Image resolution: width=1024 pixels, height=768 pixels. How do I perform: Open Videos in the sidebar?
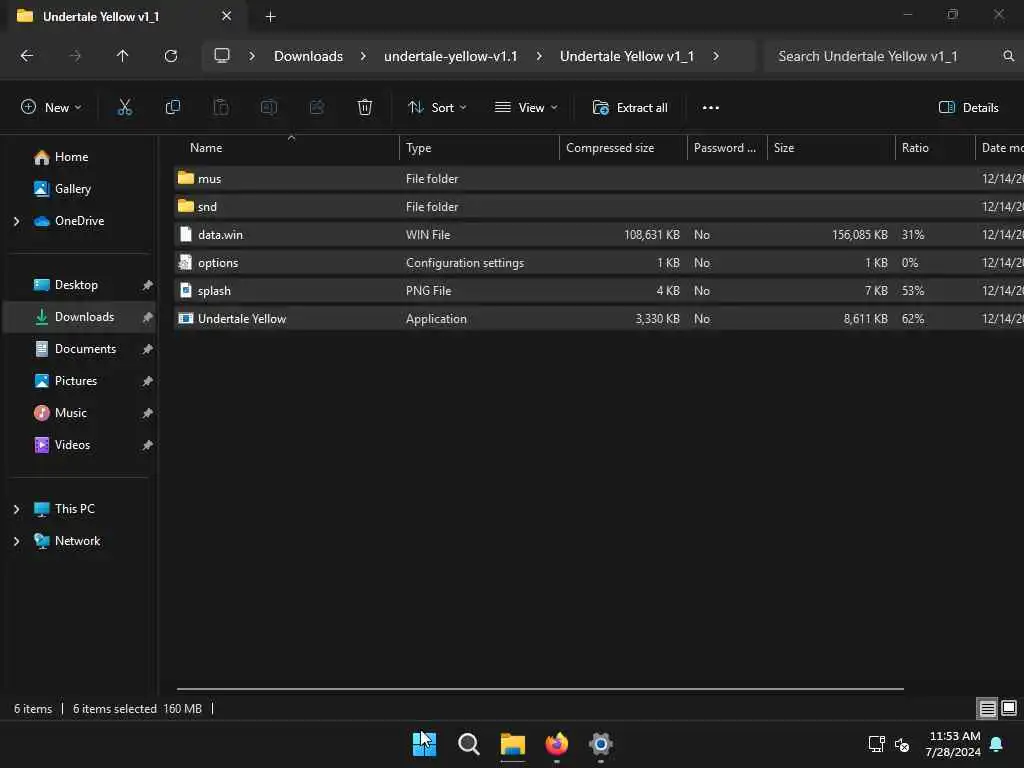(72, 445)
